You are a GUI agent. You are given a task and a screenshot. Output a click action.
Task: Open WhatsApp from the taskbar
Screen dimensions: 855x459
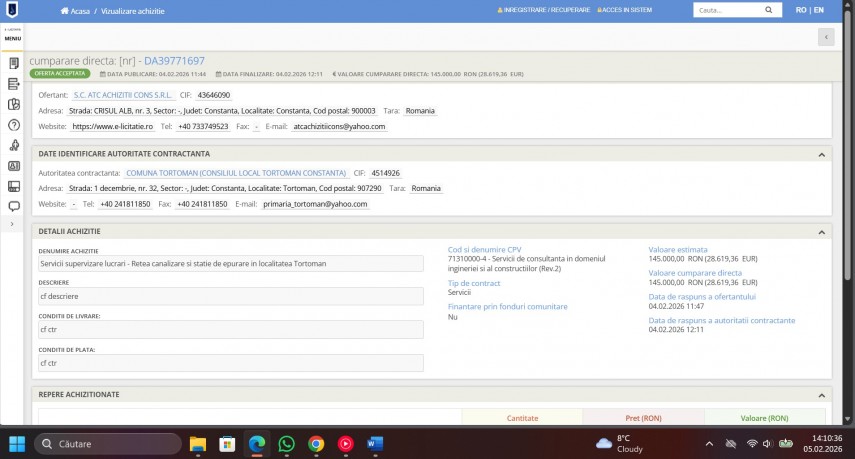tap(286, 443)
